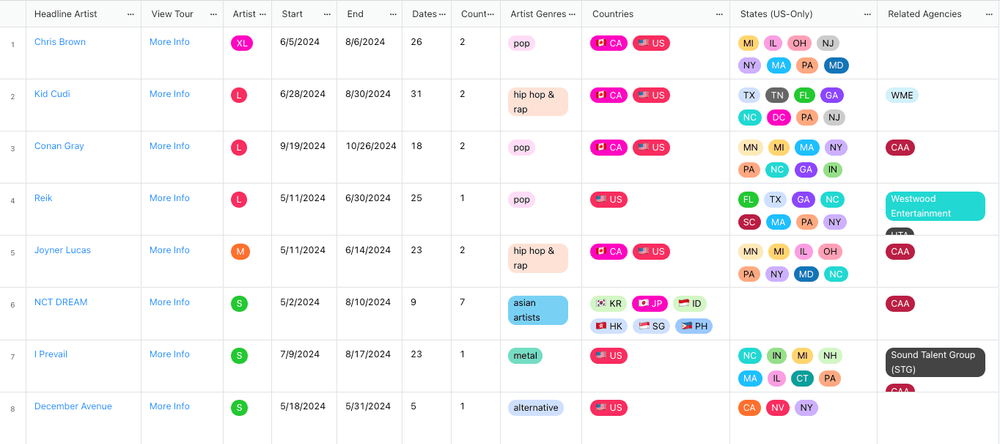Click the JP country flag tag
Image resolution: width=1000 pixels, height=444 pixels.
[649, 304]
